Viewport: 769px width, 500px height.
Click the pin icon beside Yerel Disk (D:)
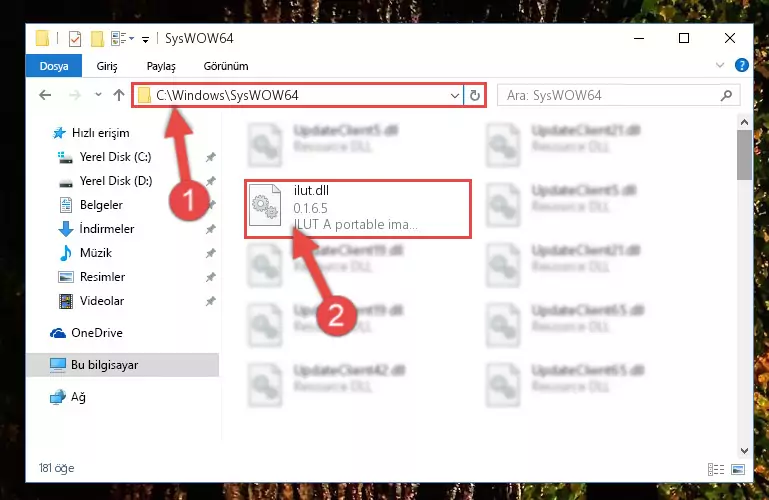[210, 181]
